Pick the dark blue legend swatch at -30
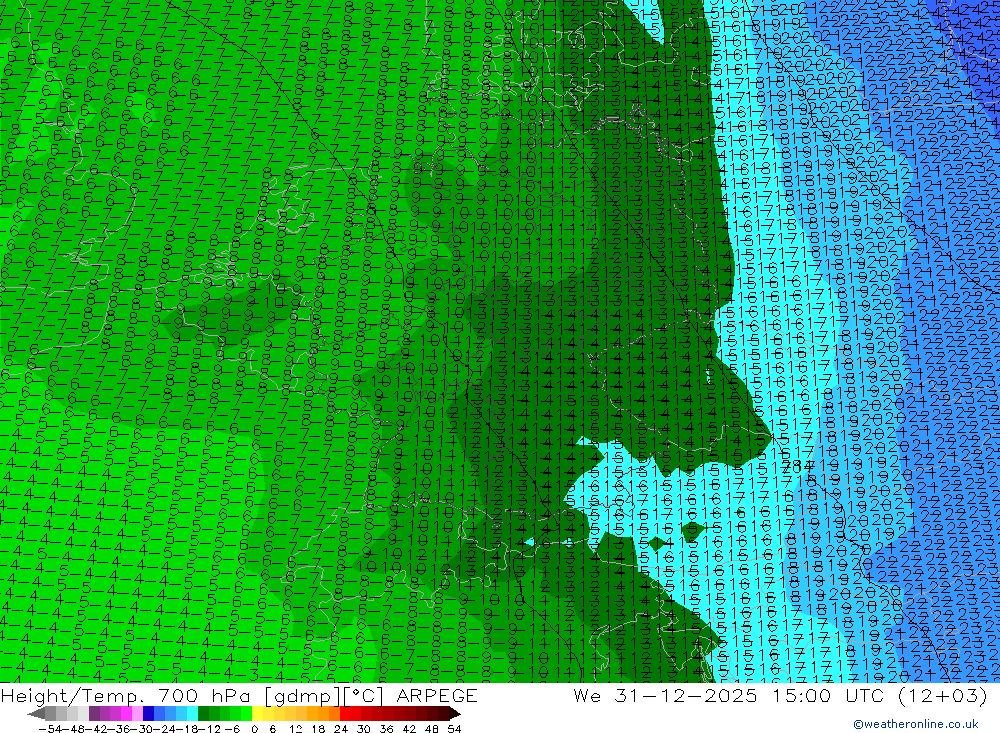The image size is (1000, 733). coord(148,714)
